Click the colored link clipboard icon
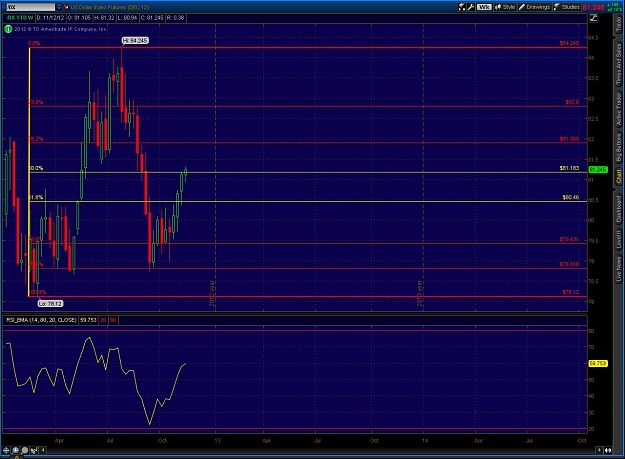This screenshot has height=459, width=625. 66,7
